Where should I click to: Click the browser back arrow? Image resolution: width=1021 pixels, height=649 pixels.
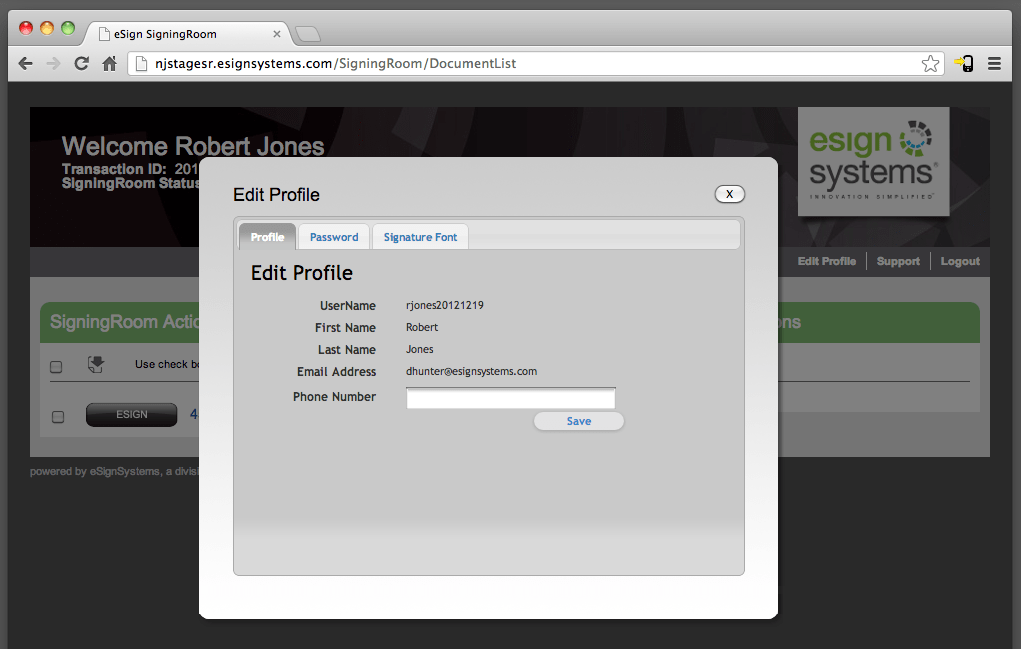26,64
